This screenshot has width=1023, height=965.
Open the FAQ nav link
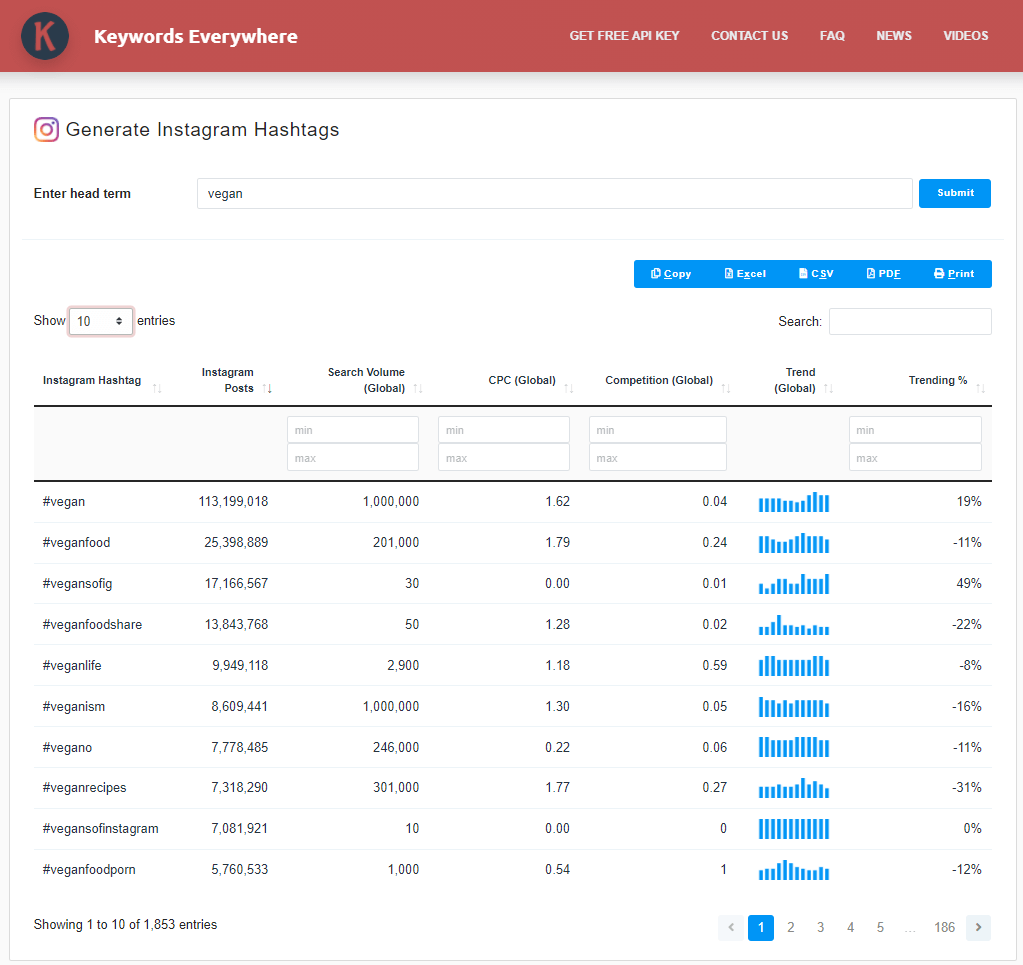click(832, 36)
